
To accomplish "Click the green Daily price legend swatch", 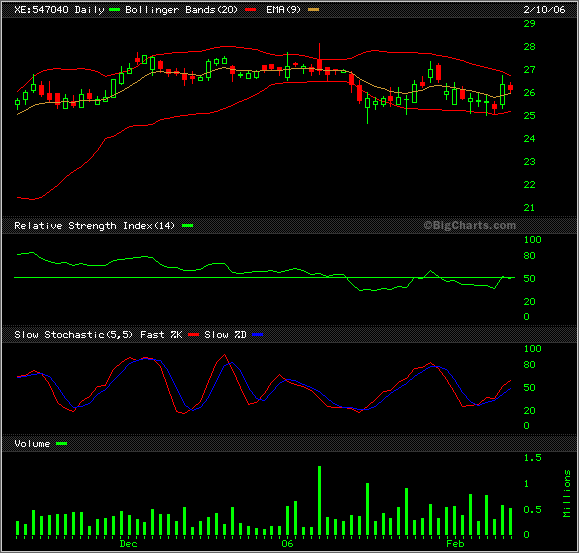I will 114,10.
